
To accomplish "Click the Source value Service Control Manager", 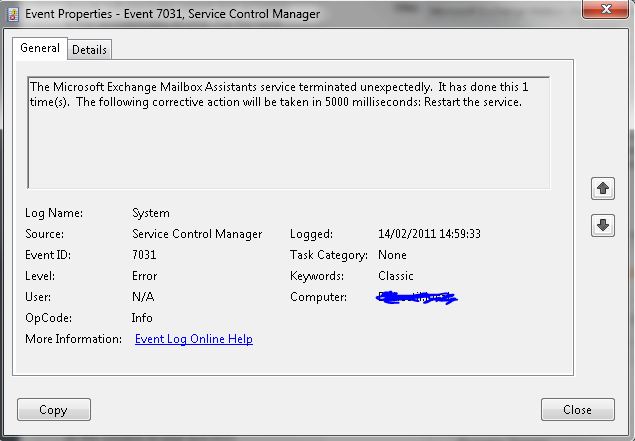I will (x=197, y=234).
